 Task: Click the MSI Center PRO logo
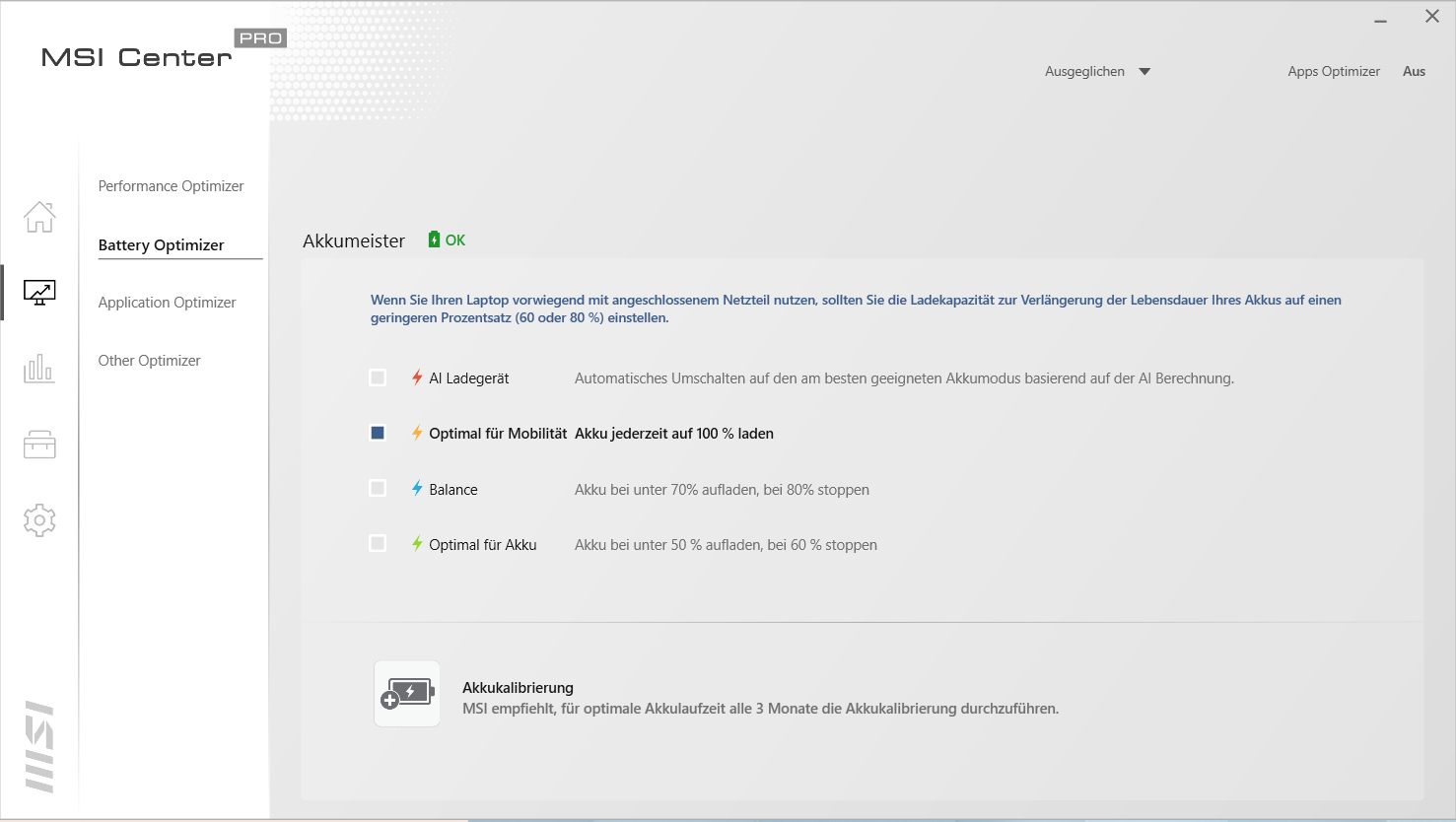[164, 51]
